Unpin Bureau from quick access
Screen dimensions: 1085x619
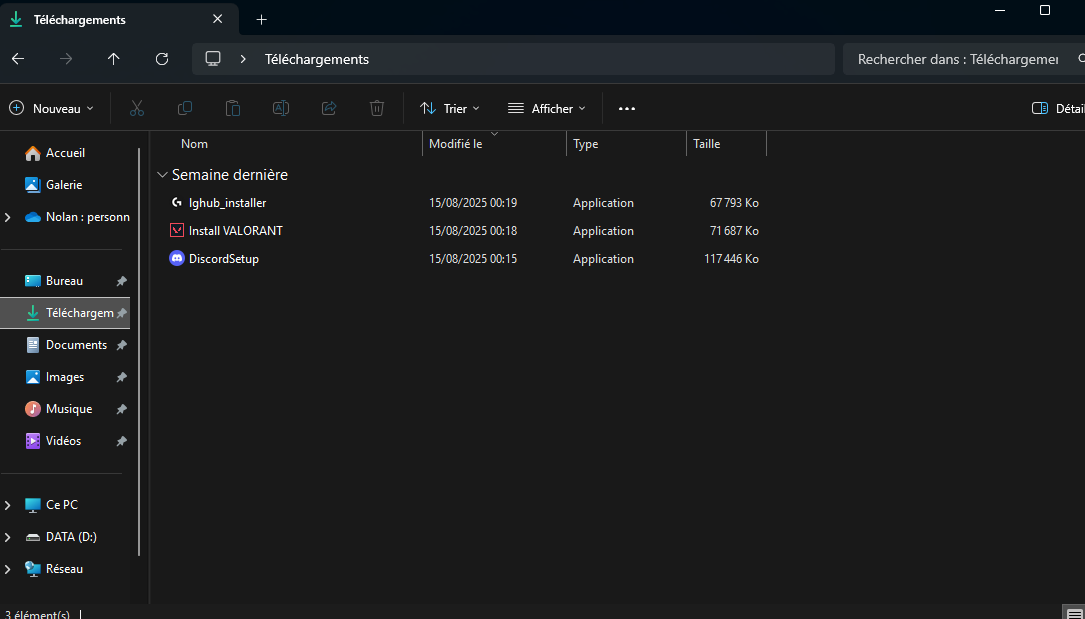122,281
